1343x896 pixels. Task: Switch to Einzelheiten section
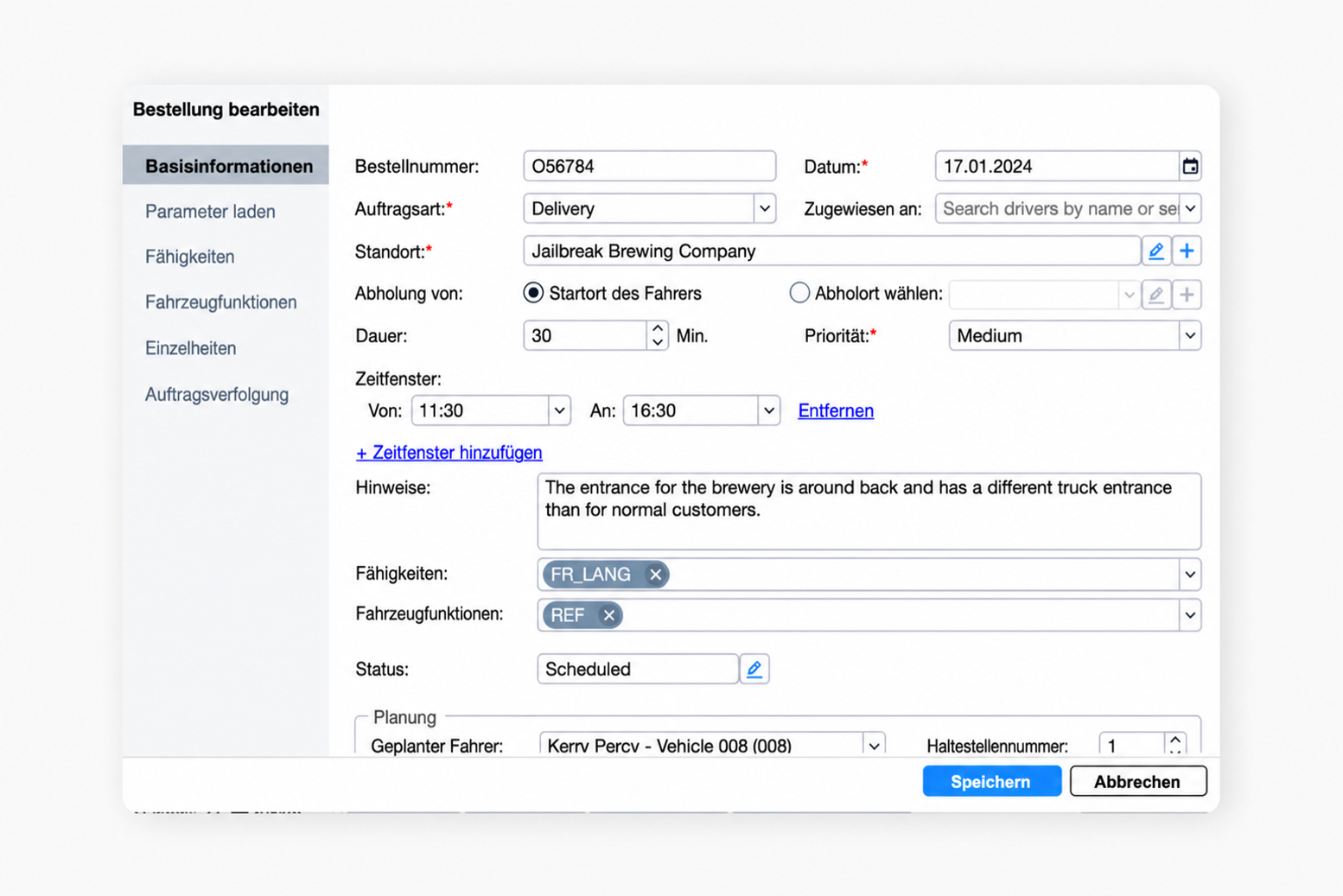click(190, 348)
